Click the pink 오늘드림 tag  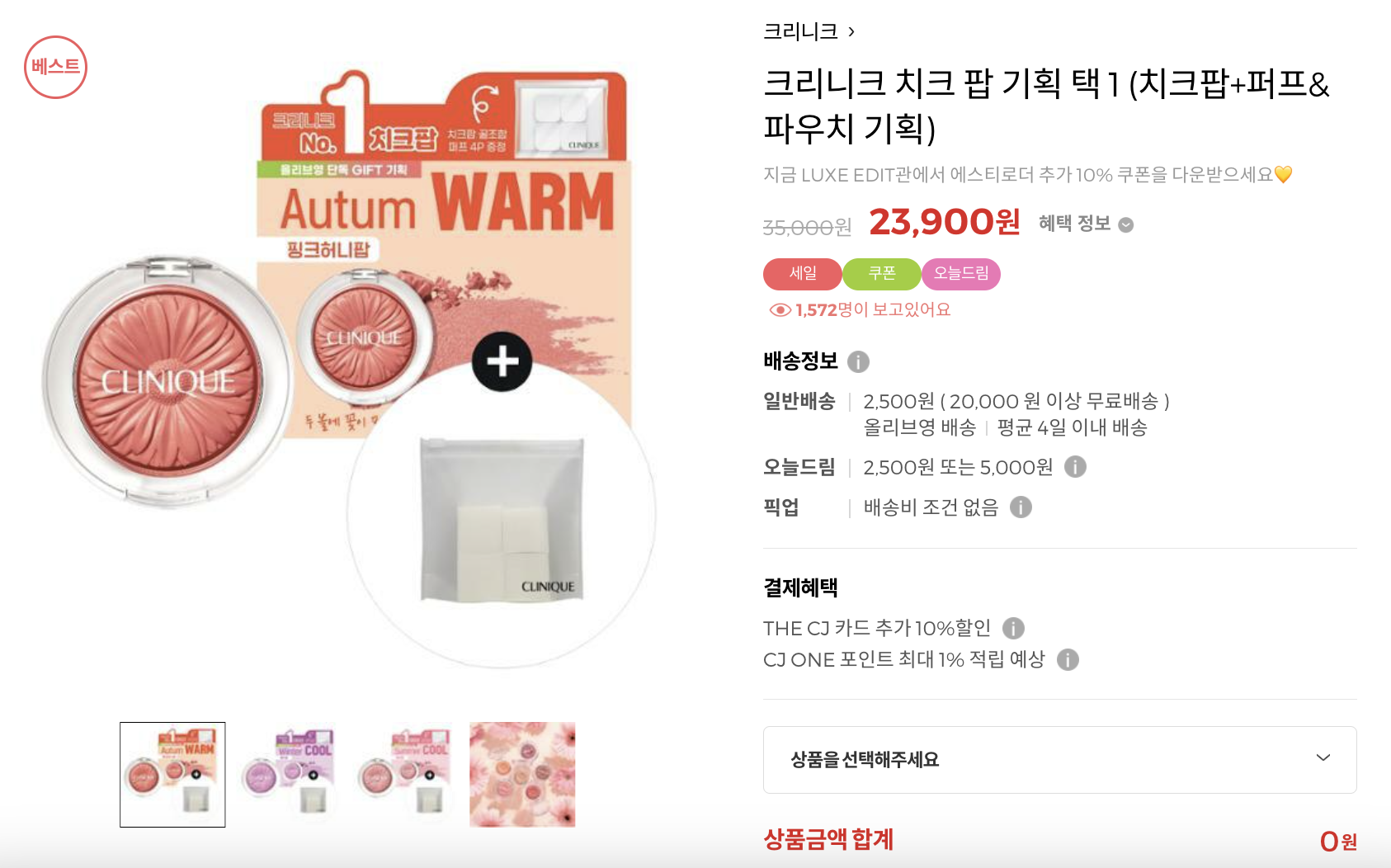tap(961, 274)
